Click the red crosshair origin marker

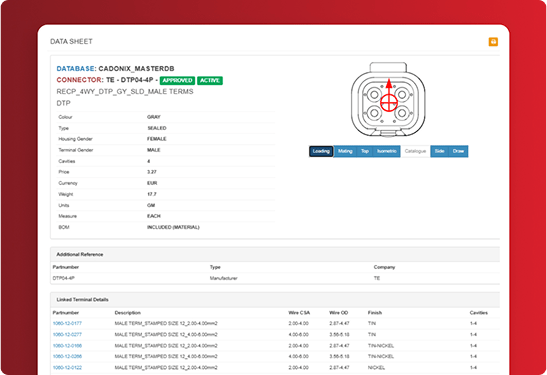(x=389, y=103)
